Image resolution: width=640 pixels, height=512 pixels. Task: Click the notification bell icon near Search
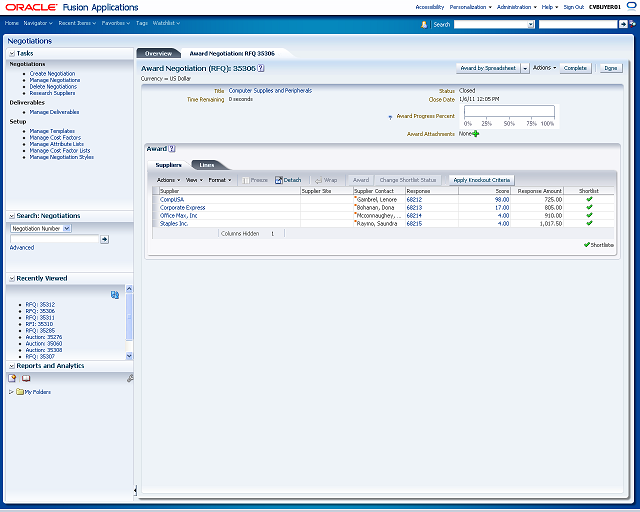424,24
